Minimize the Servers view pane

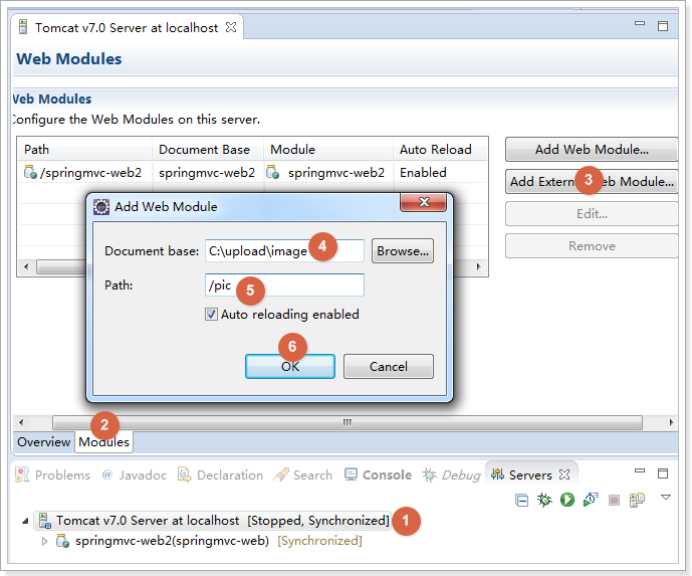point(639,471)
